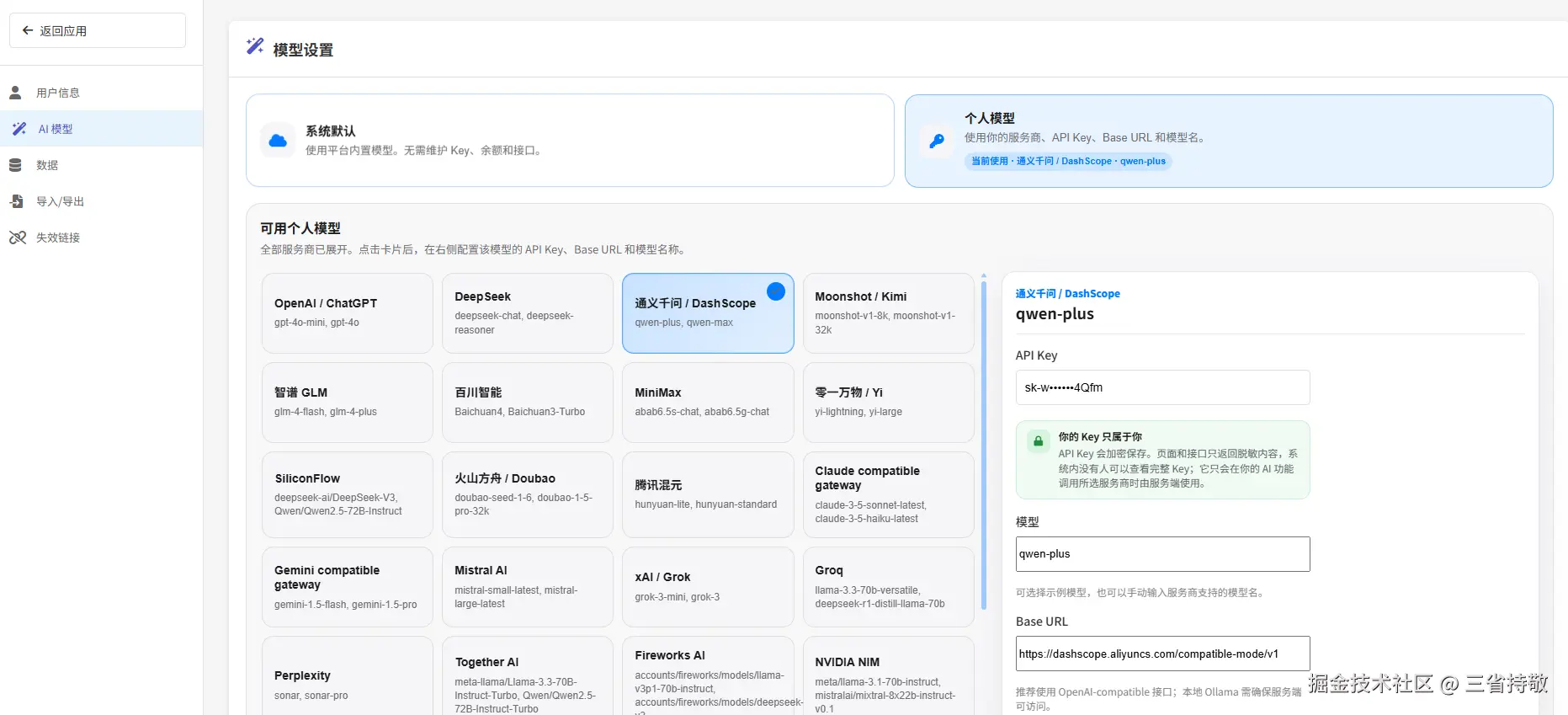Screen dimensions: 1568x715
Task: Choose the Together AI provider card
Action: click(x=528, y=675)
